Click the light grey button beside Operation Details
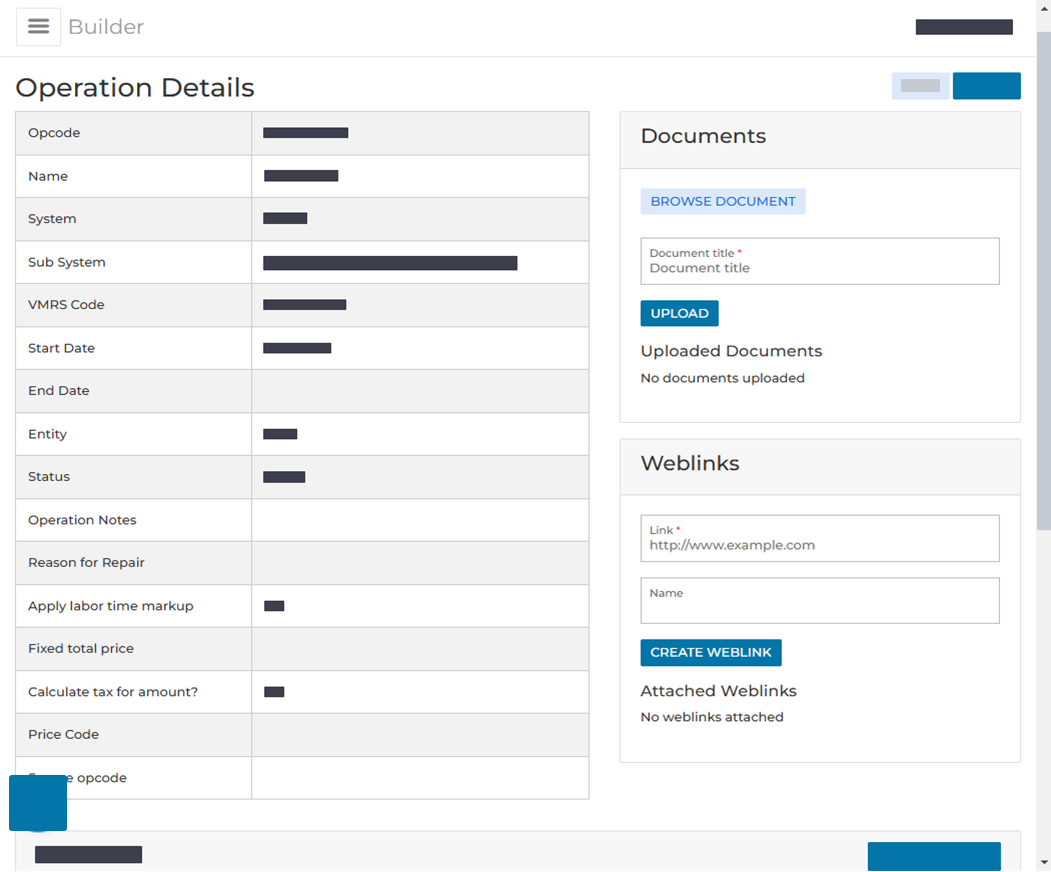 pos(920,86)
